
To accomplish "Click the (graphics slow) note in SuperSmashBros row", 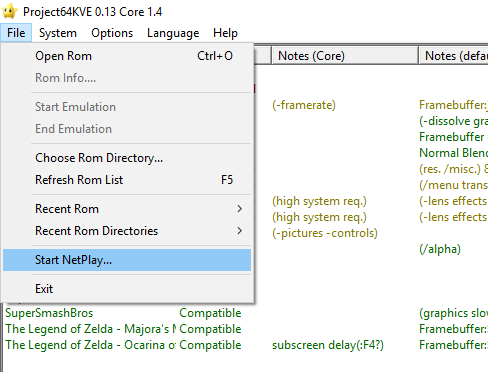I will [453, 313].
